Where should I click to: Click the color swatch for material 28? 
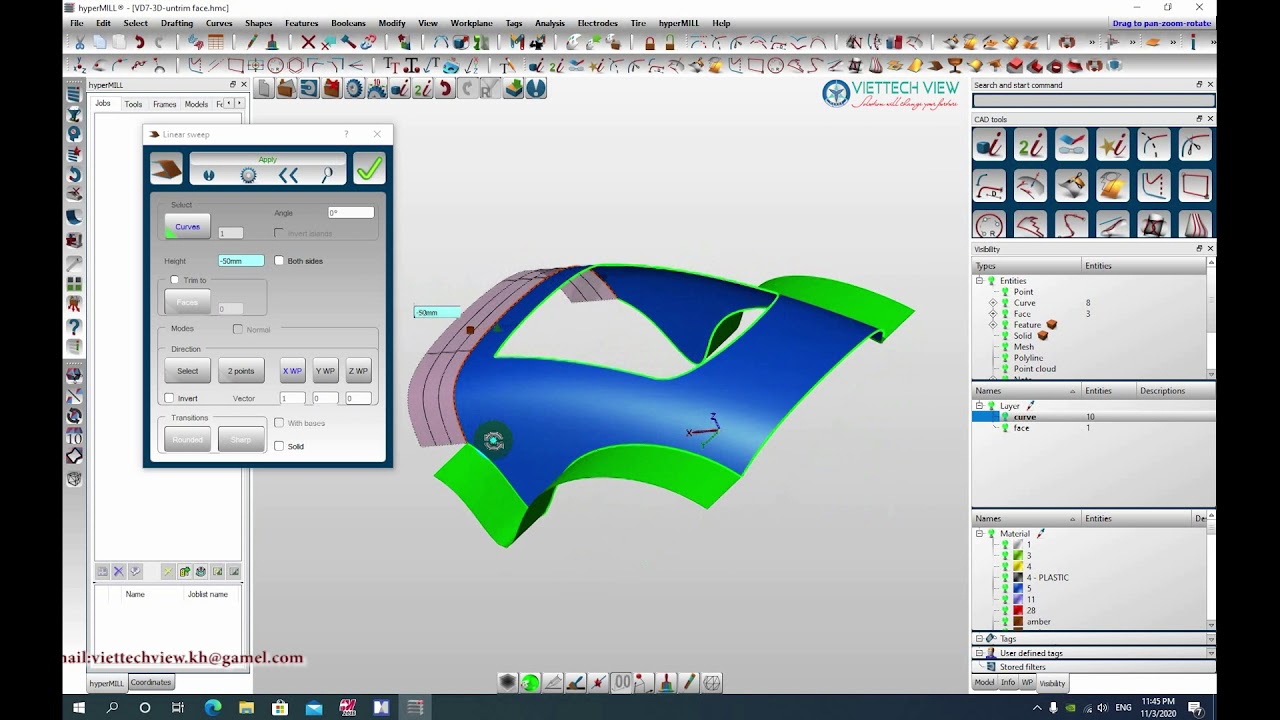point(1018,611)
